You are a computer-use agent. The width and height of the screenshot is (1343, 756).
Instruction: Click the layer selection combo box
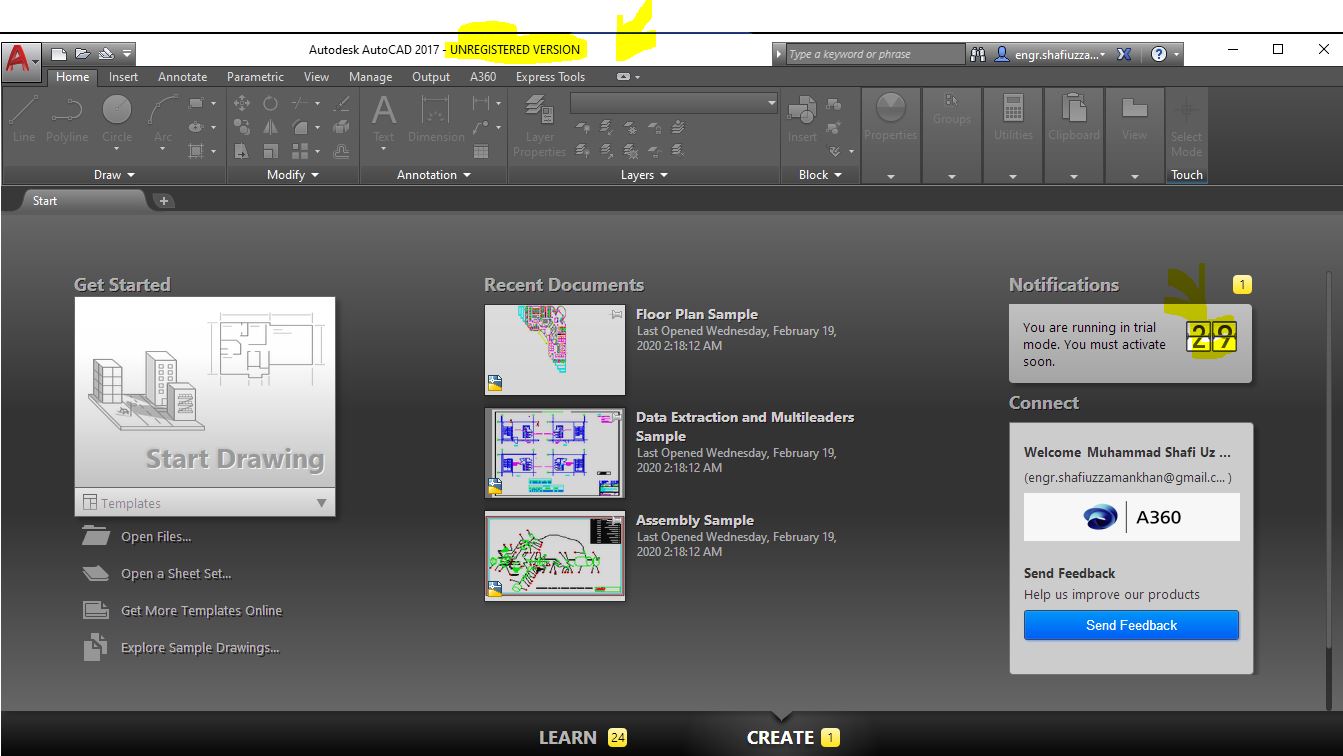pos(672,101)
